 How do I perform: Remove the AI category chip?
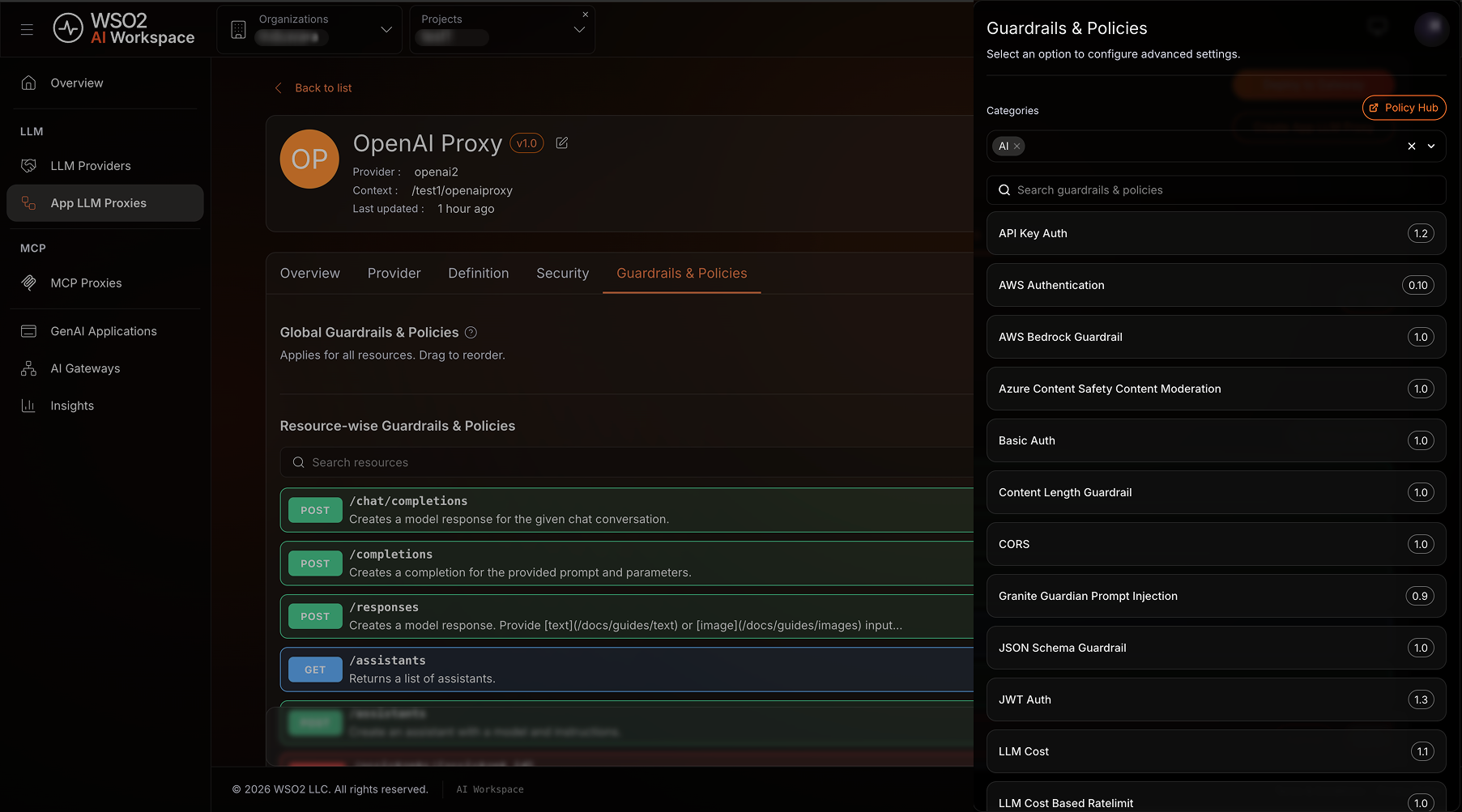point(1017,147)
